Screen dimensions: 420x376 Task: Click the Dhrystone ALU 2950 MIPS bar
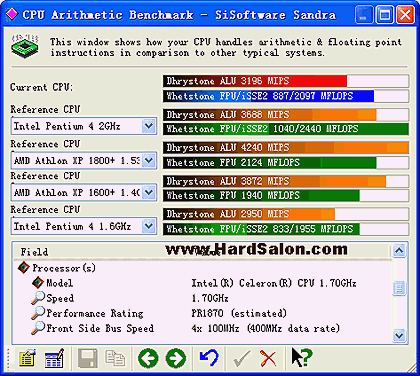(286, 214)
